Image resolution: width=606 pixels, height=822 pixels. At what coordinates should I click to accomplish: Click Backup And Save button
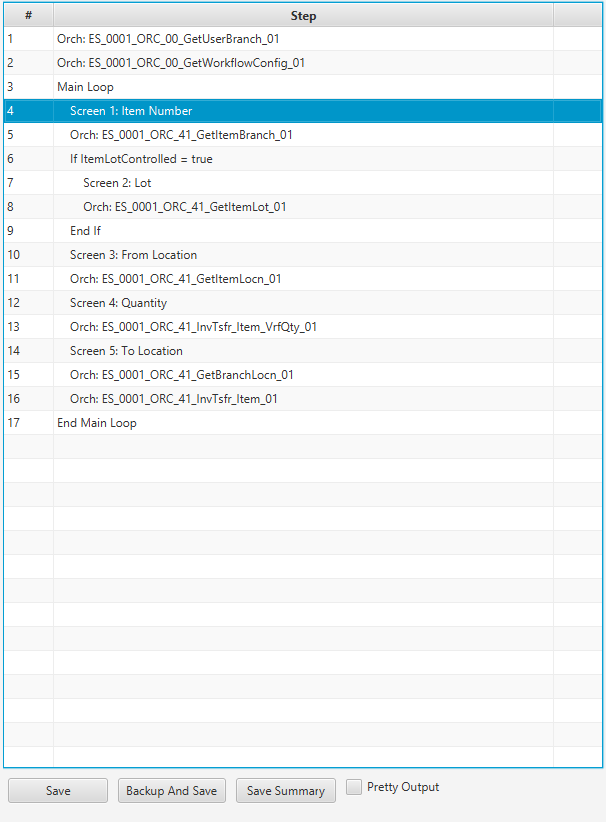(171, 791)
